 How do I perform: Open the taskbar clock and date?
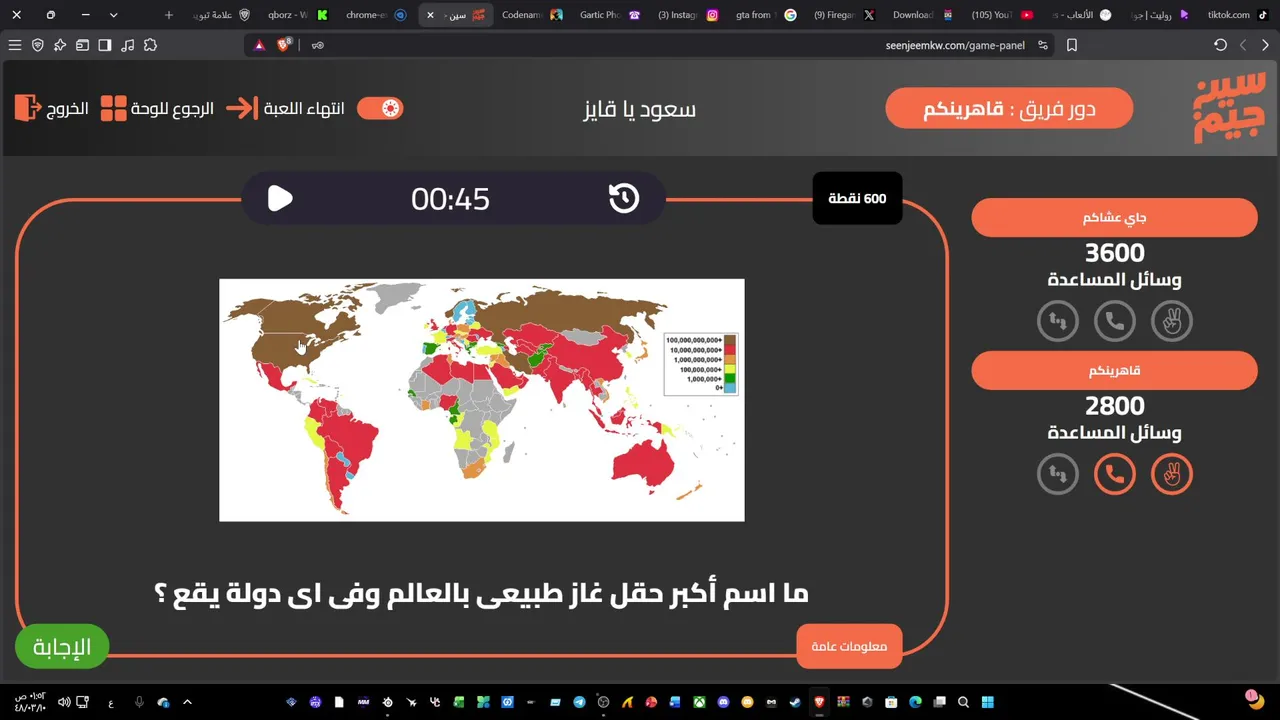click(x=30, y=702)
